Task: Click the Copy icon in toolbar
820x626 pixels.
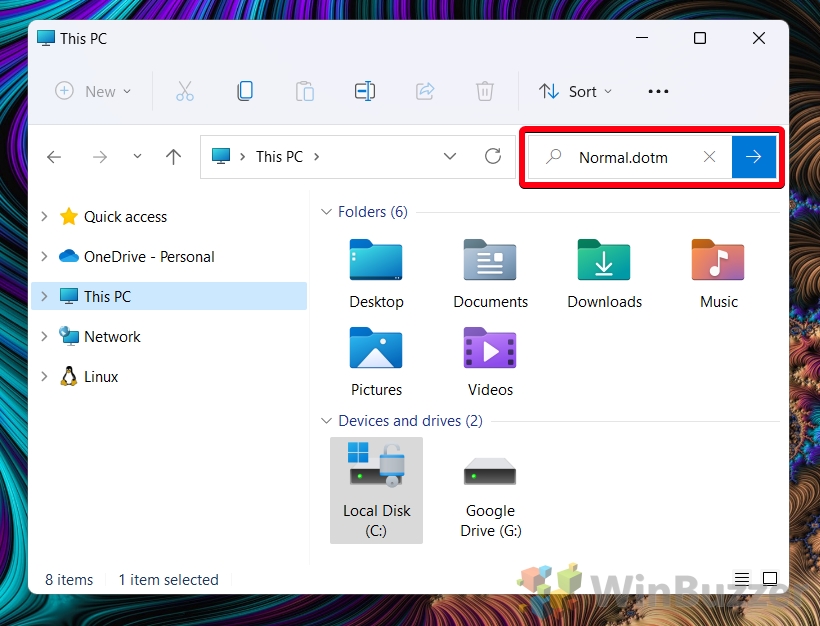Action: [245, 91]
